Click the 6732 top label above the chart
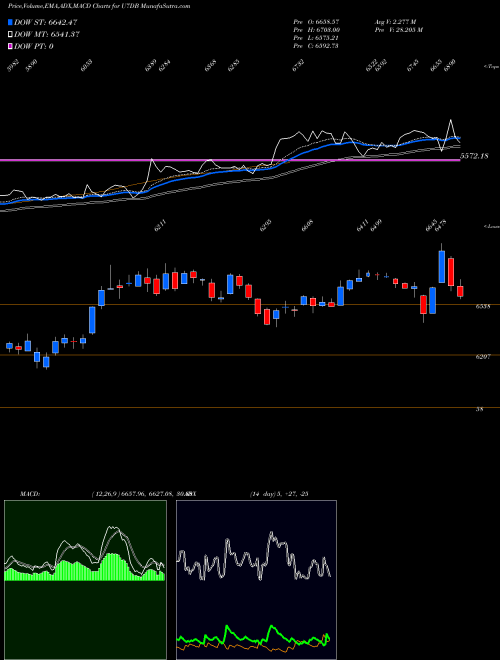The image size is (500, 660). pyautogui.click(x=298, y=65)
